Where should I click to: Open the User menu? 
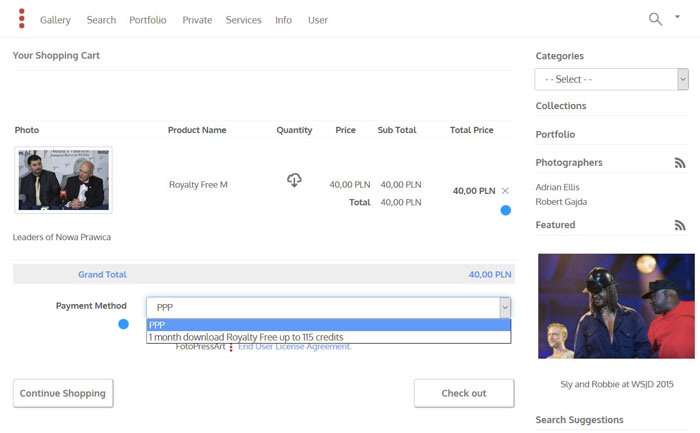317,20
